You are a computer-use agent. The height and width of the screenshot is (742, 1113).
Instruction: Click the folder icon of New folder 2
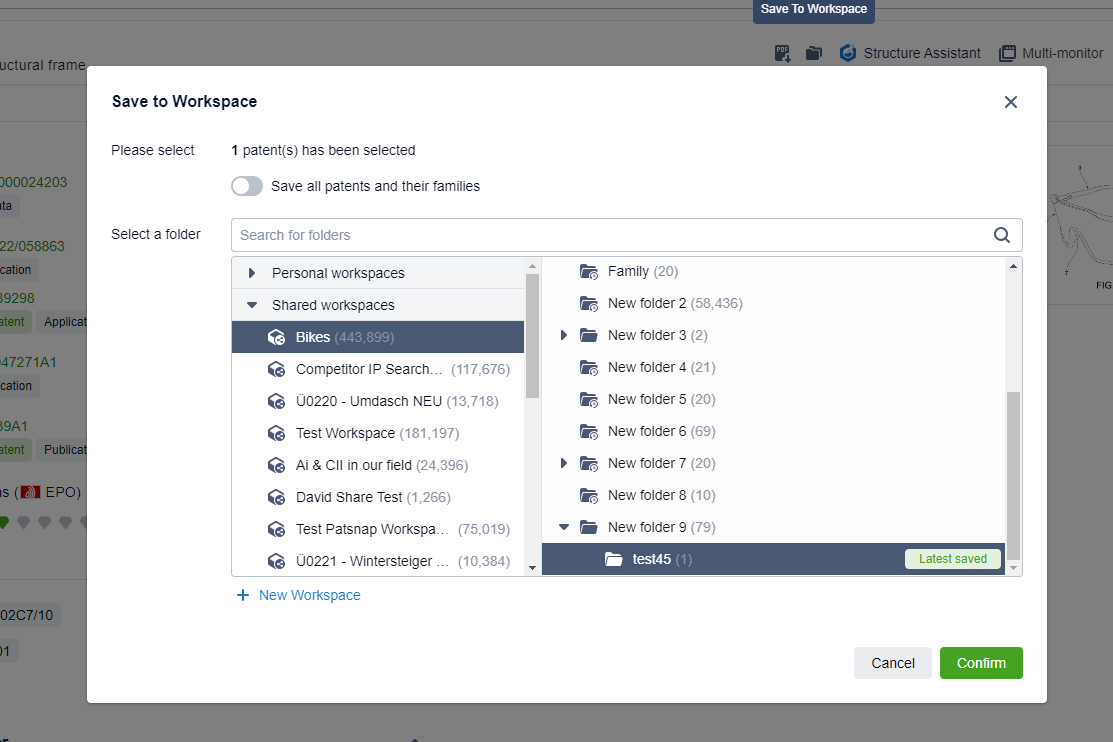click(589, 303)
